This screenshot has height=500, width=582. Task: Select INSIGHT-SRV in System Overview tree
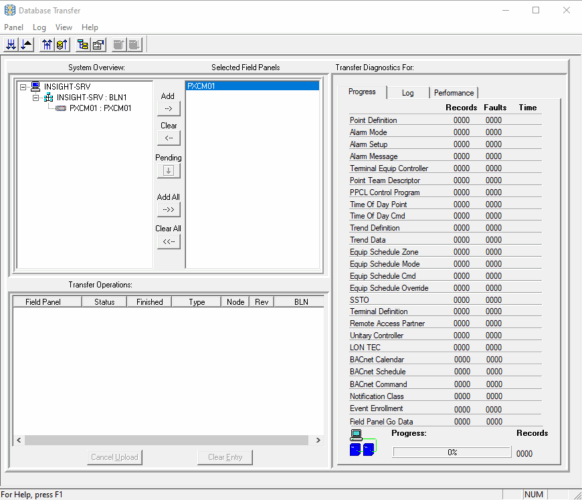pyautogui.click(x=67, y=87)
